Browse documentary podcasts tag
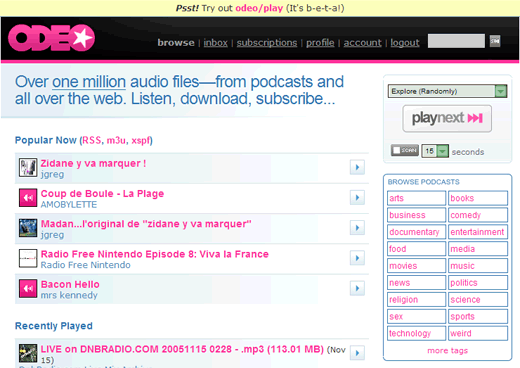The height and width of the screenshot is (368, 520). pyautogui.click(x=416, y=232)
